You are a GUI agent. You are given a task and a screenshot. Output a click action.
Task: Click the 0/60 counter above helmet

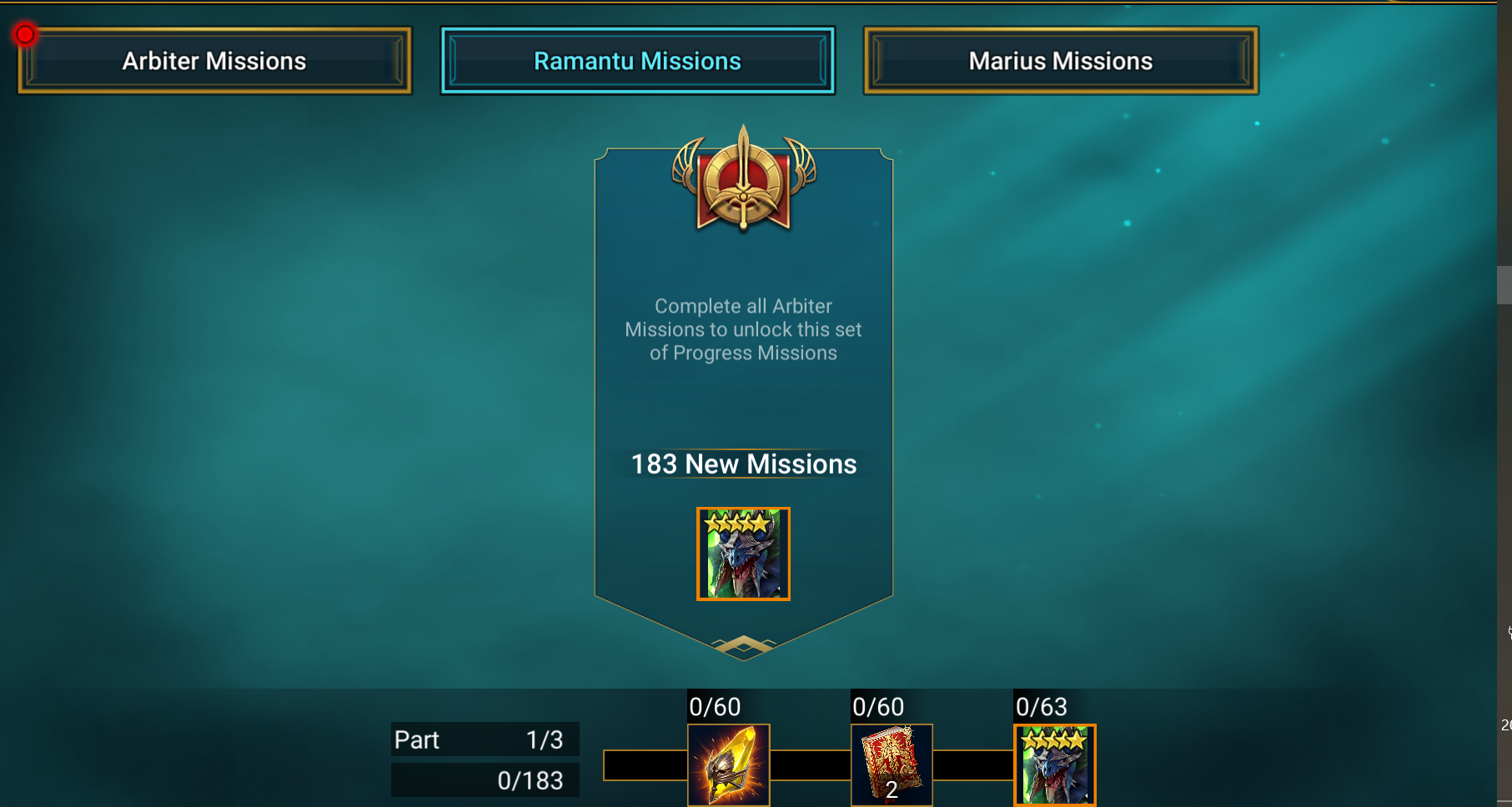(x=715, y=707)
